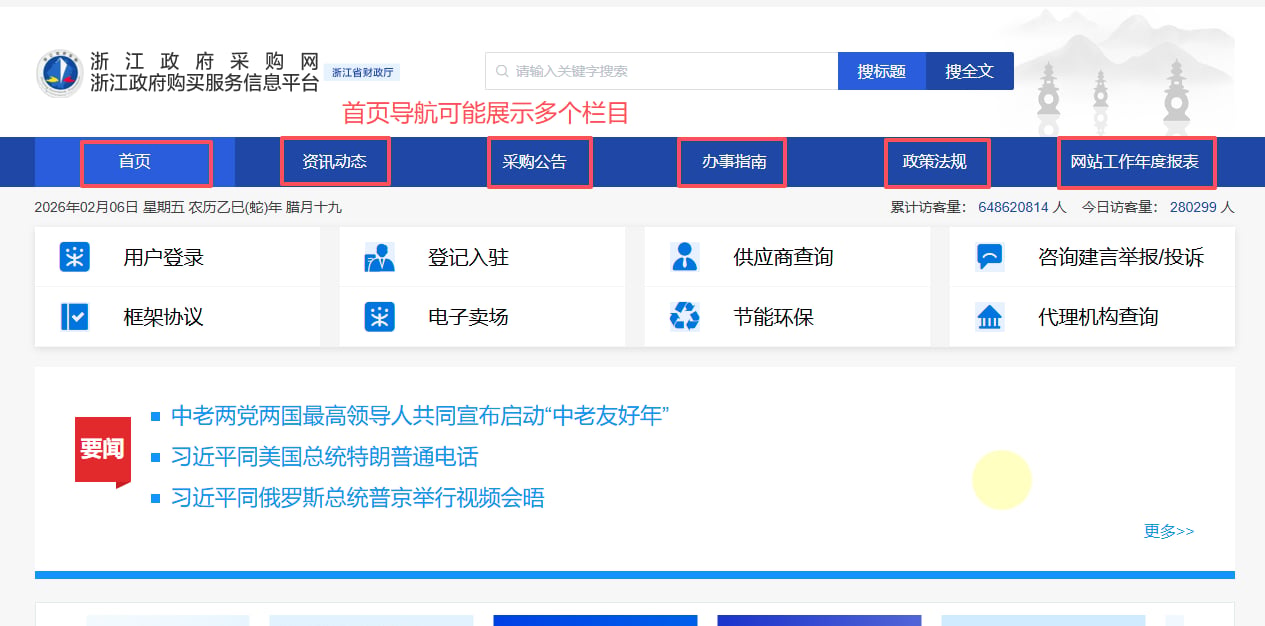Open the 框架协议 link
This screenshot has width=1265, height=626.
[x=164, y=317]
